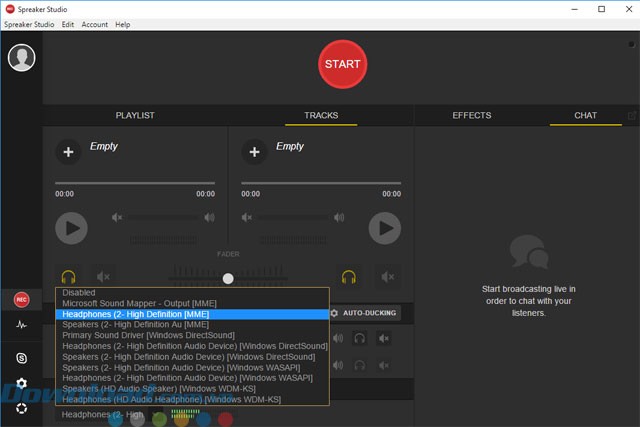
Task: Click the user profile avatar icon
Action: [21, 58]
